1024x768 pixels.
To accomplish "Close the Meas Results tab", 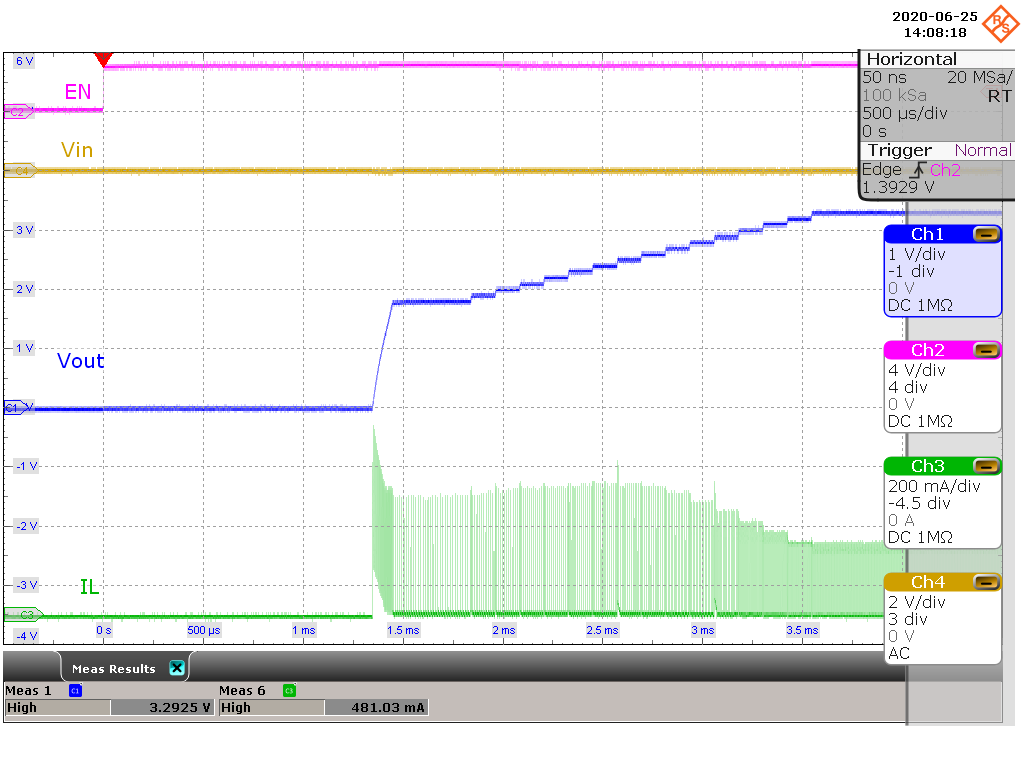I will pyautogui.click(x=177, y=667).
